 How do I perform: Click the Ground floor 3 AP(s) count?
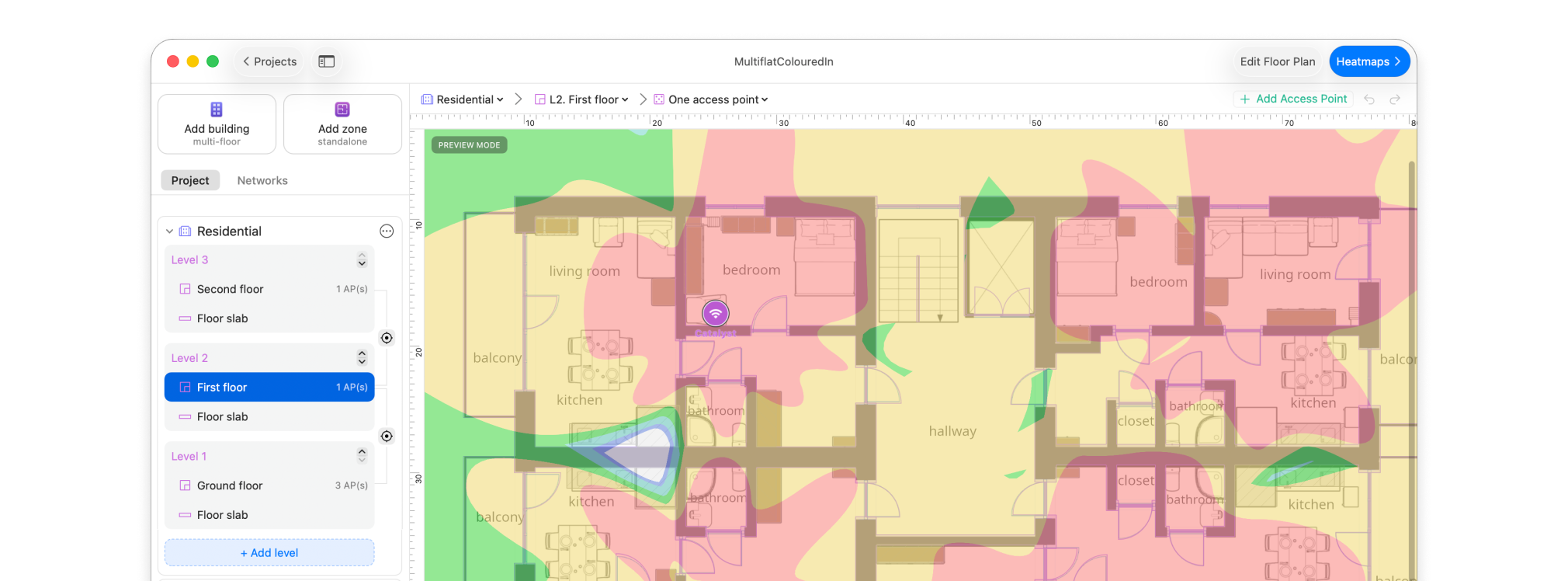(x=352, y=485)
